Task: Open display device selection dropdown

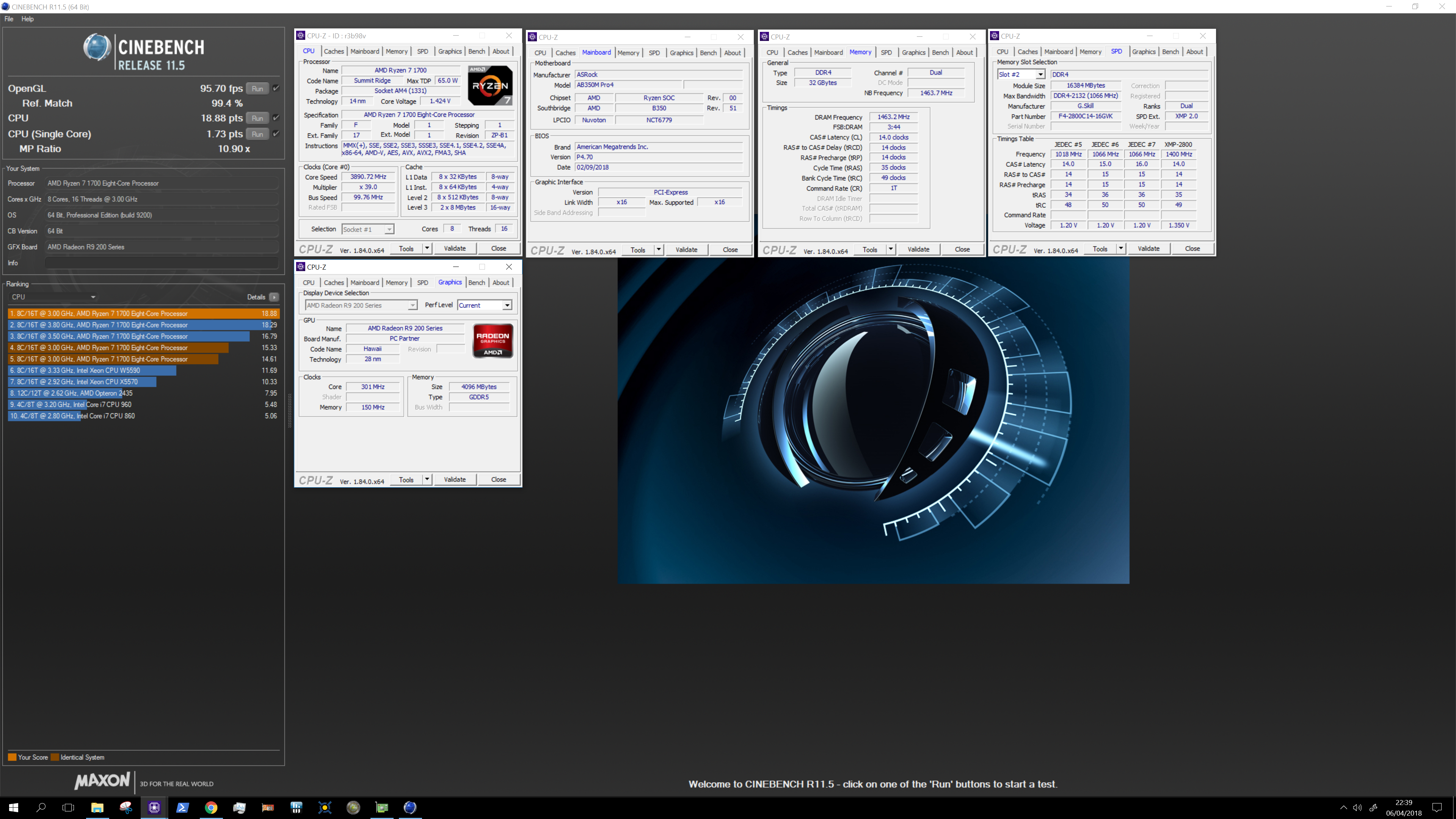Action: coord(361,305)
